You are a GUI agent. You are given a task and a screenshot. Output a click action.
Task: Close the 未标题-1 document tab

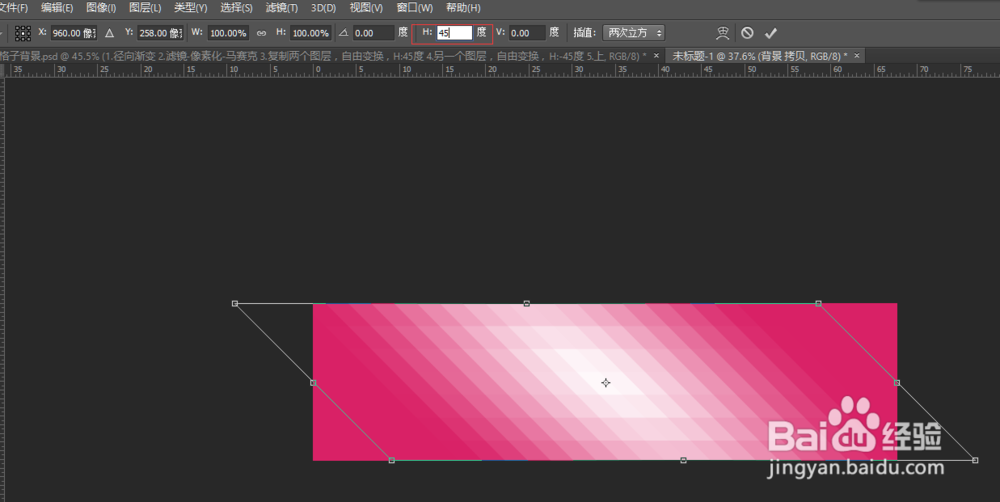pos(857,56)
